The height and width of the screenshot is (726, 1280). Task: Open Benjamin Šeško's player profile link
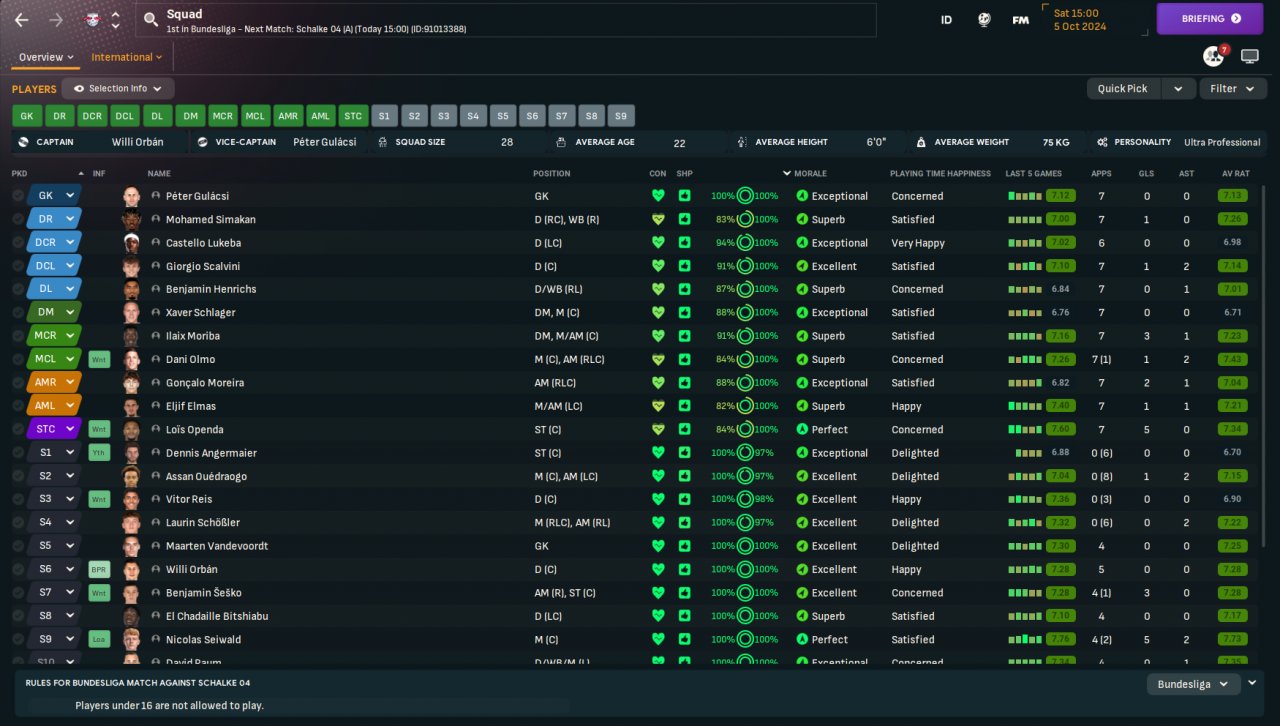point(204,593)
